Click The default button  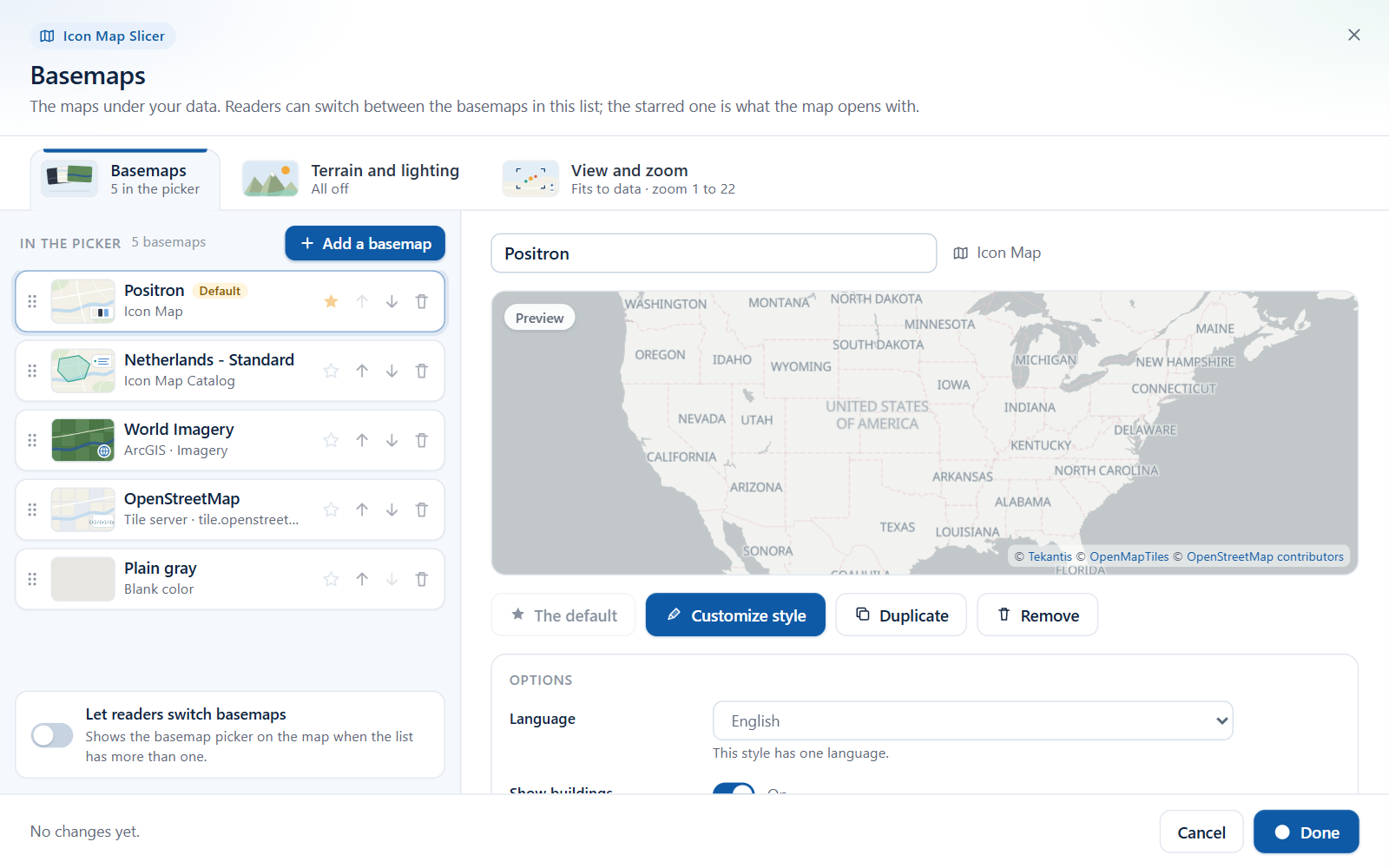coord(563,615)
